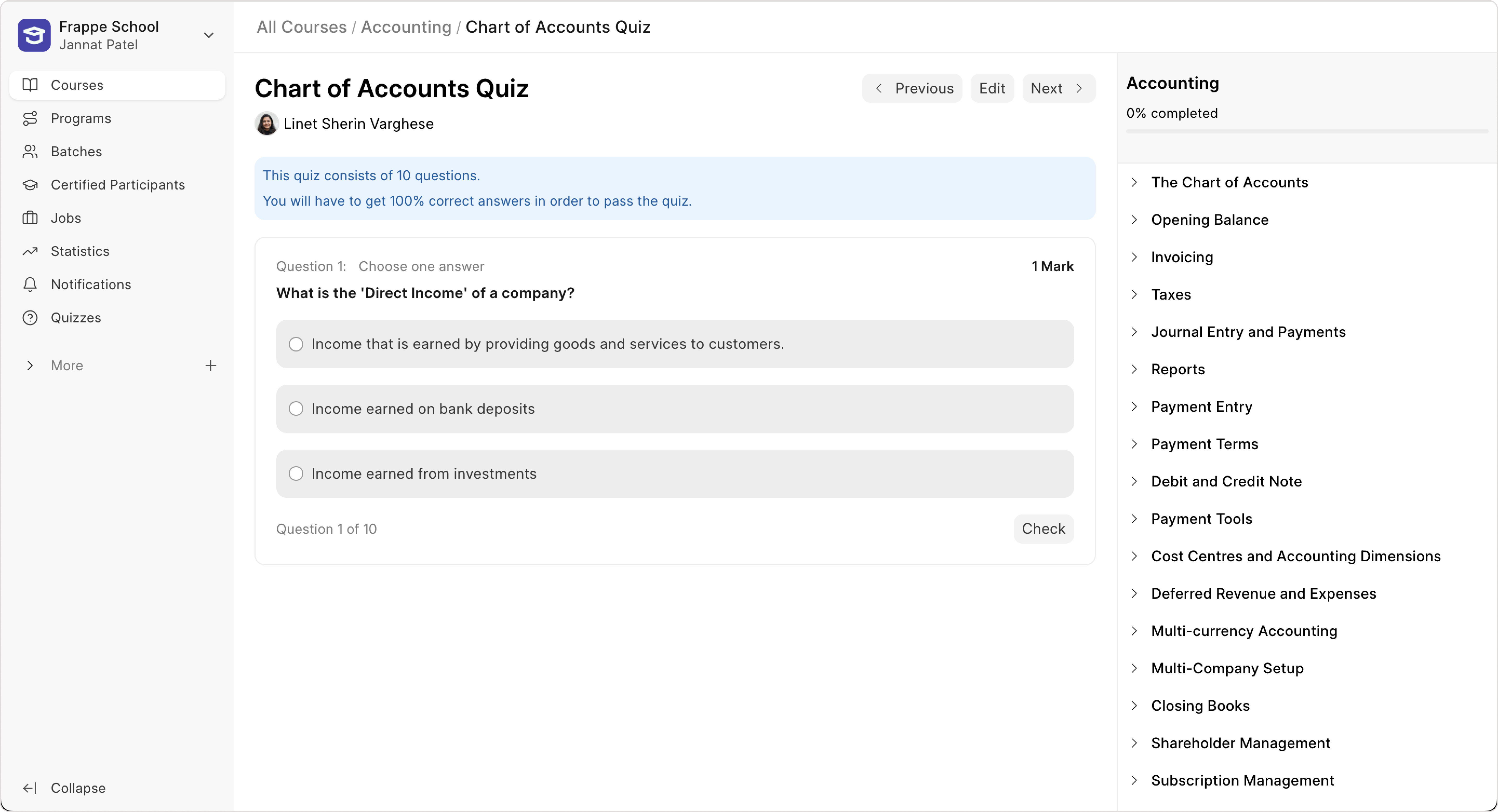Go to the Next lesson
The image size is (1498, 812).
[1057, 88]
